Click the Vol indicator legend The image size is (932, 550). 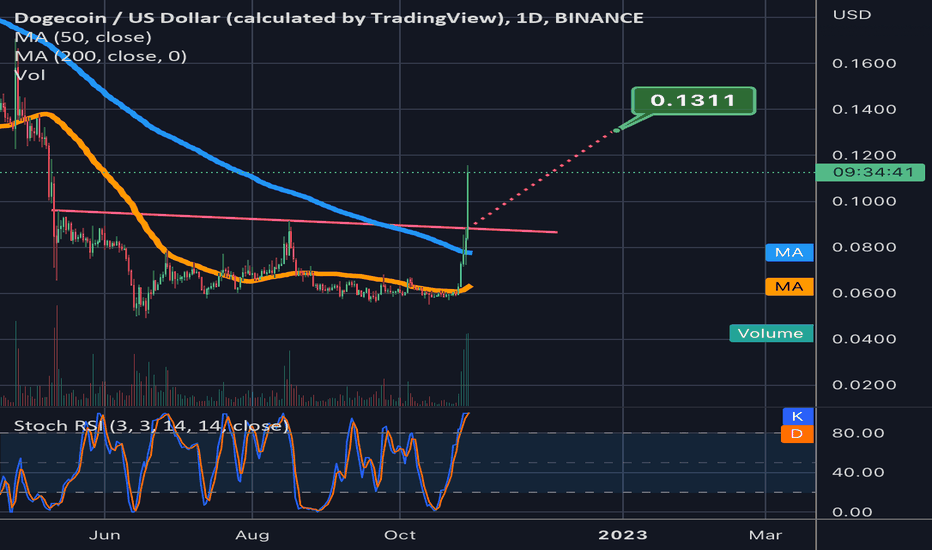click(30, 75)
